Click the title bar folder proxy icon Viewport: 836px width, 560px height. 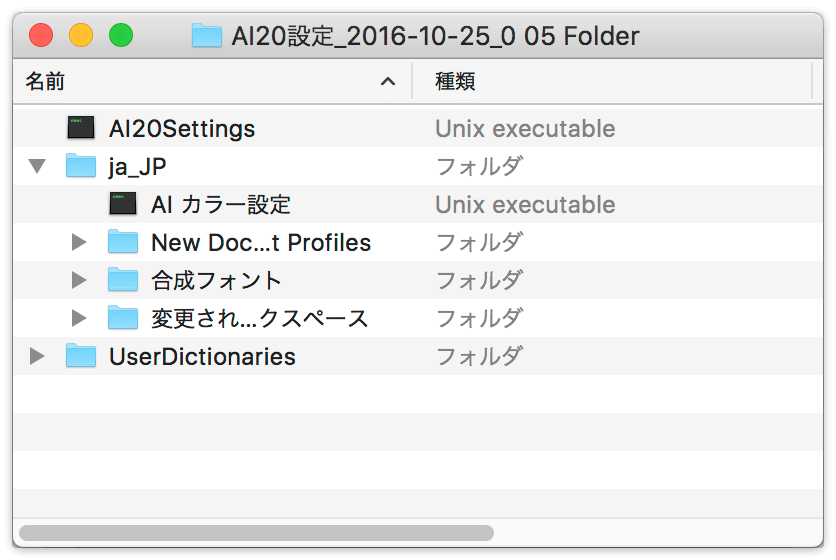tap(207, 36)
